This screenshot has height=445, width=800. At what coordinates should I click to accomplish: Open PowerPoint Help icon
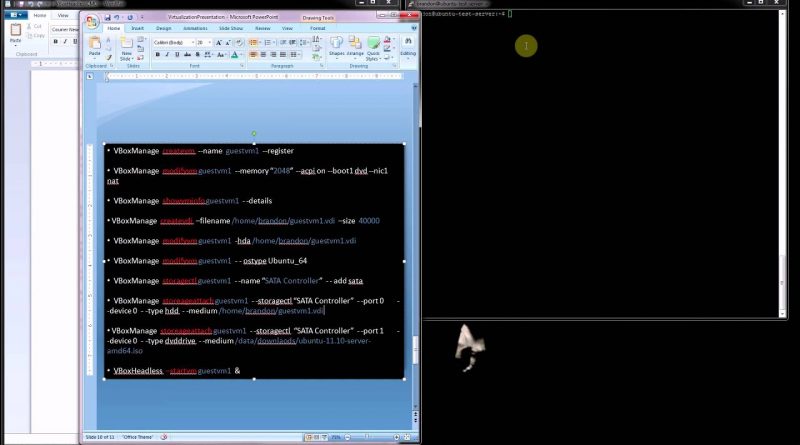point(414,28)
